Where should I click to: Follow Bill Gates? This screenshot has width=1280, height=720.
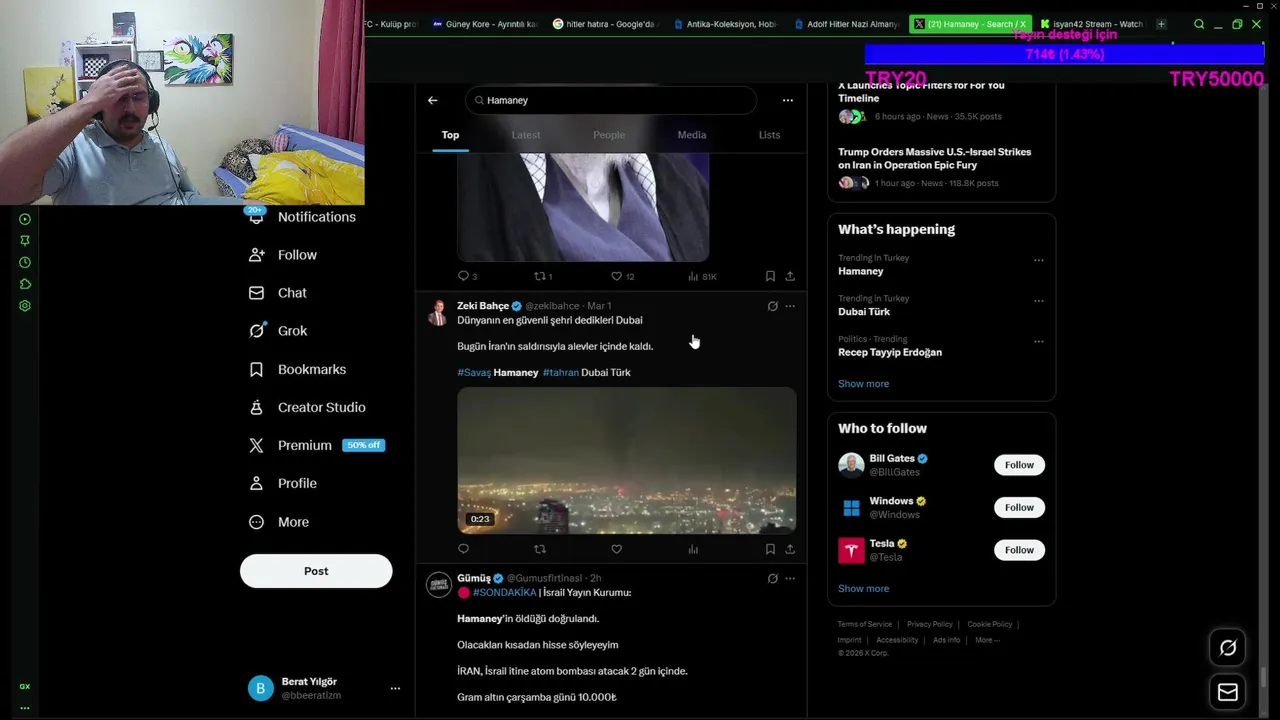tap(1019, 465)
